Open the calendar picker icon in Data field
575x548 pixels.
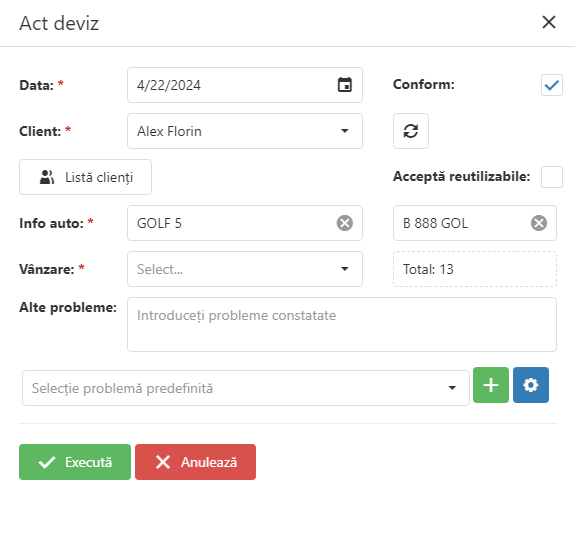(344, 85)
